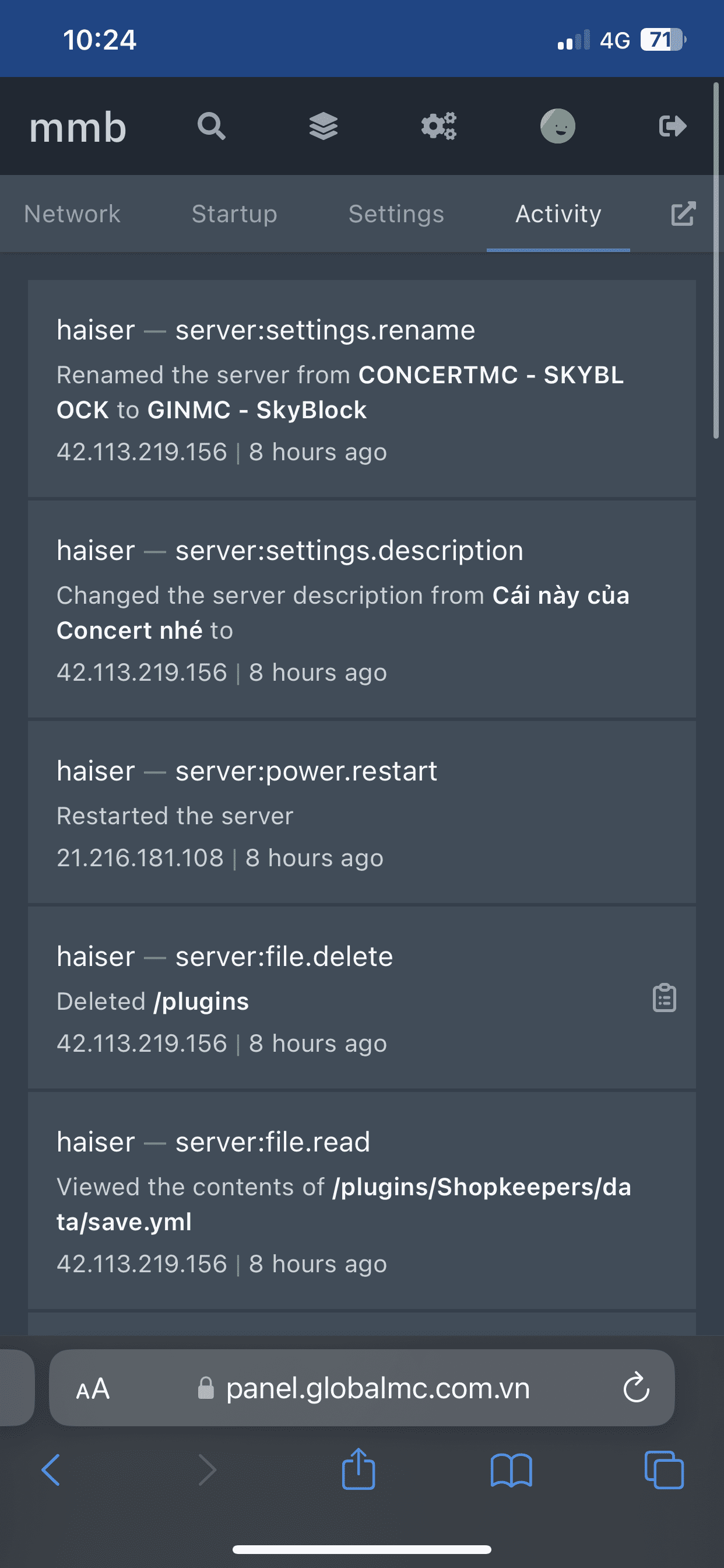Image resolution: width=724 pixels, height=1568 pixels.
Task: Switch to the Startup tab
Action: click(x=234, y=214)
